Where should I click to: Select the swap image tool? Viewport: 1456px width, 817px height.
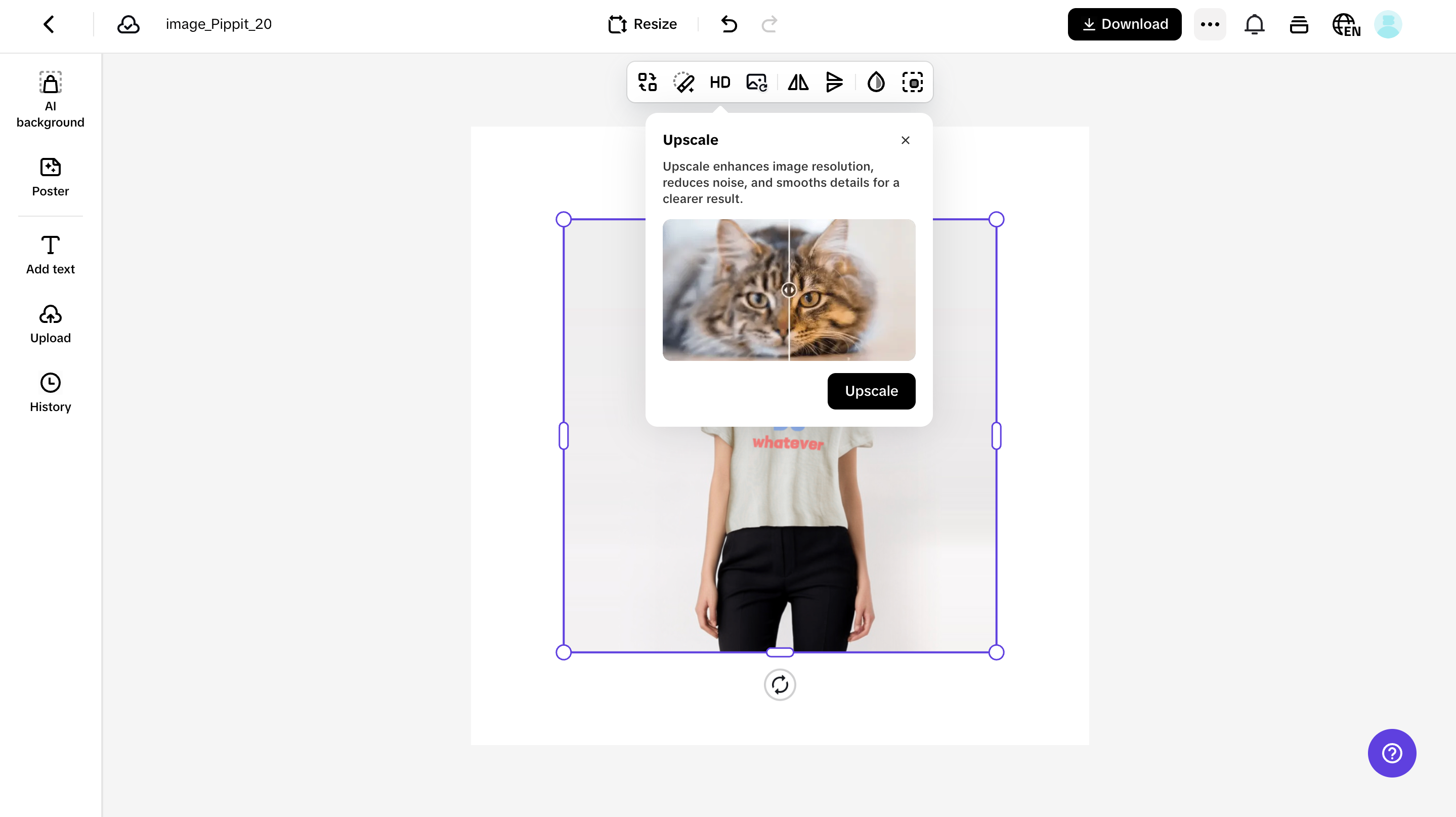[647, 82]
